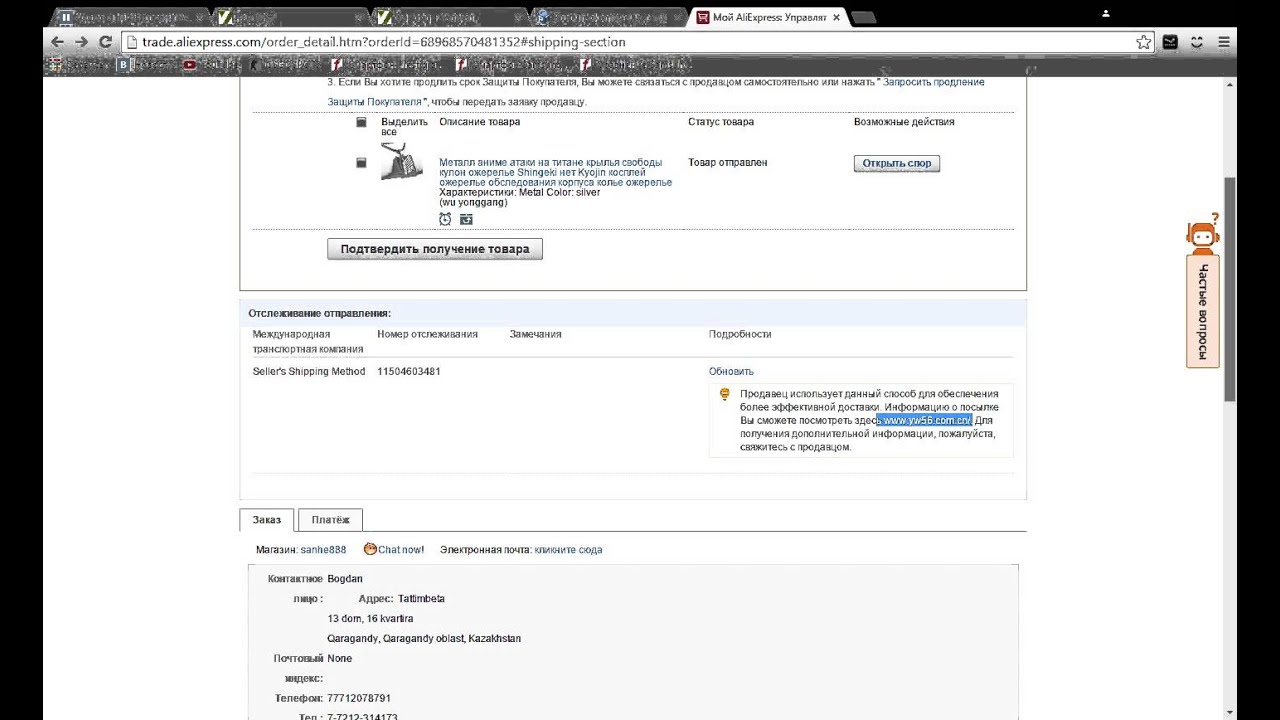Click the address line 13 dom, 16 kvartira
This screenshot has width=1280, height=720.
[x=370, y=619]
